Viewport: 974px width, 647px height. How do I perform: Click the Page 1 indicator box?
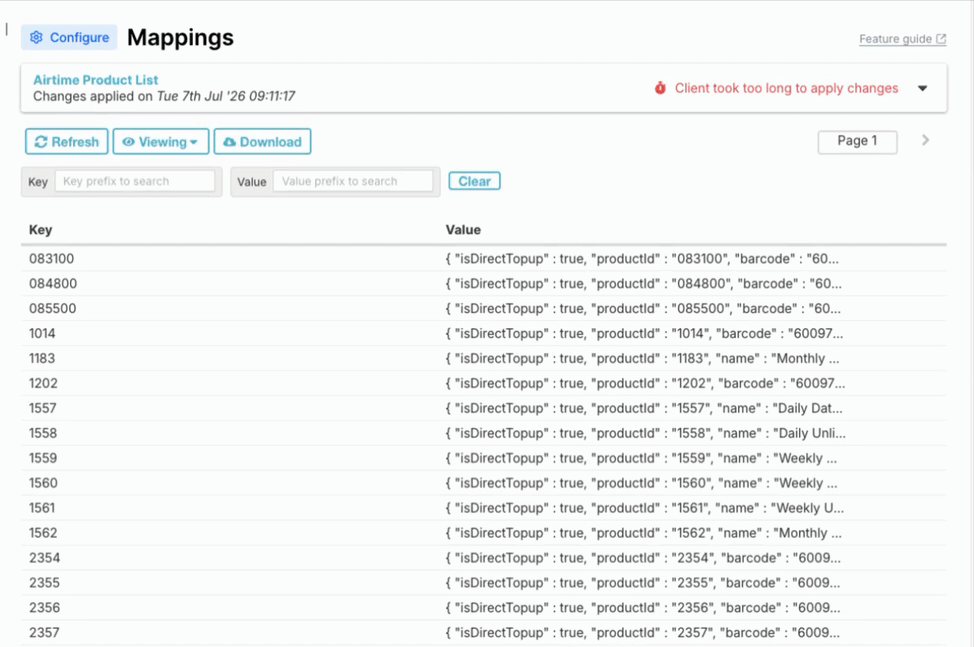(x=857, y=142)
